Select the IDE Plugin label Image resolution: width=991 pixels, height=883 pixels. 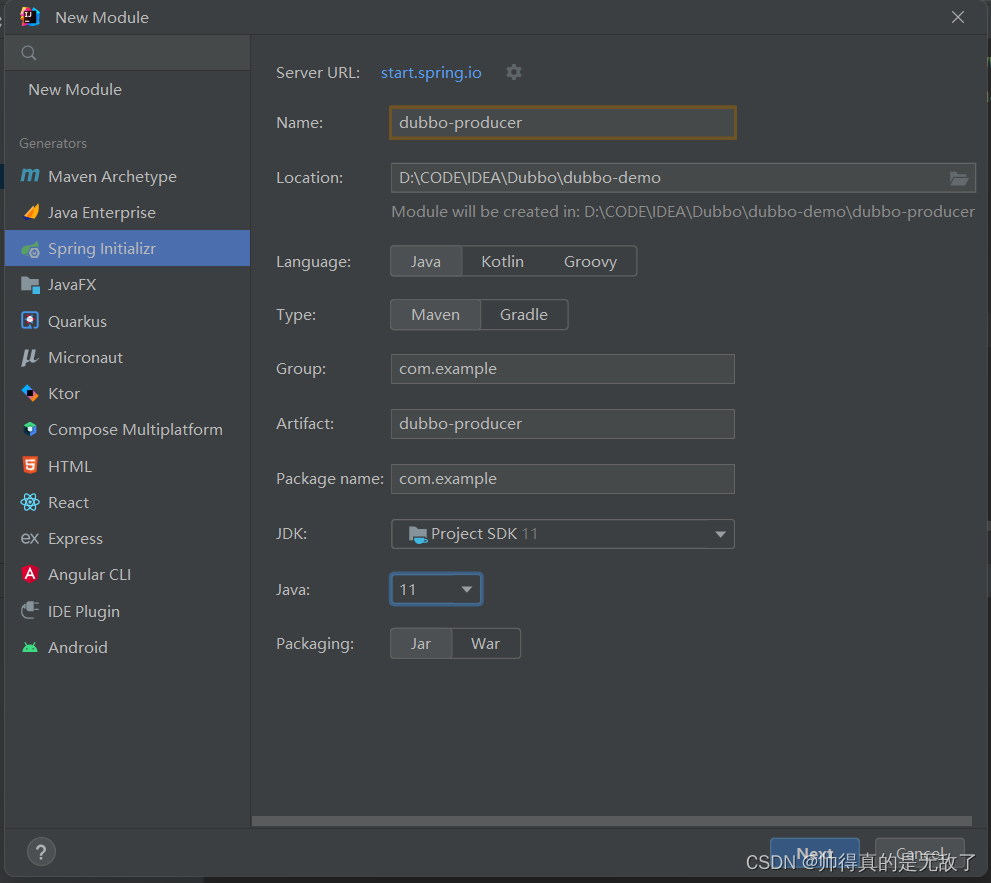[84, 611]
